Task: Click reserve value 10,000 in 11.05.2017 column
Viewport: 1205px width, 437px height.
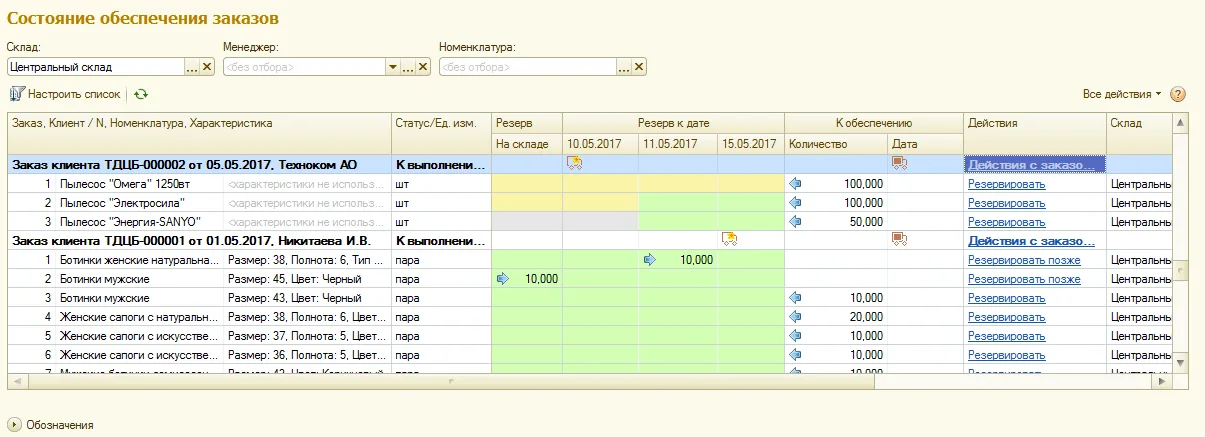Action: click(x=696, y=260)
